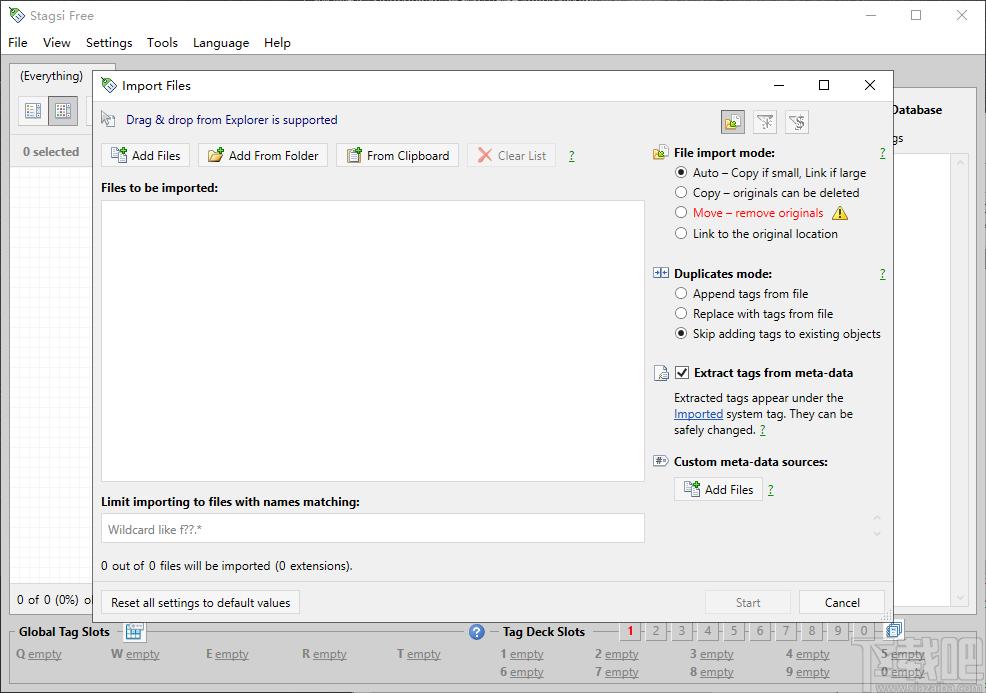Click the Q empty global tag slot
986x693 pixels.
point(39,654)
